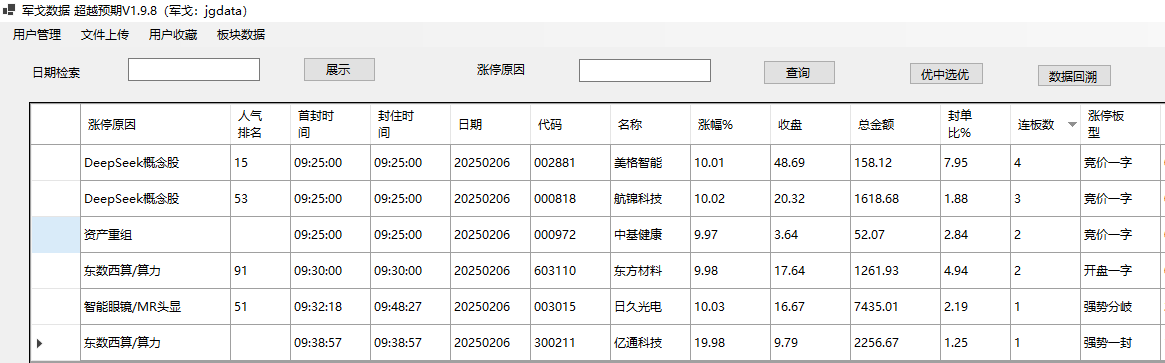Open the 板块数据 menu
This screenshot has width=1165, height=363.
tap(241, 35)
